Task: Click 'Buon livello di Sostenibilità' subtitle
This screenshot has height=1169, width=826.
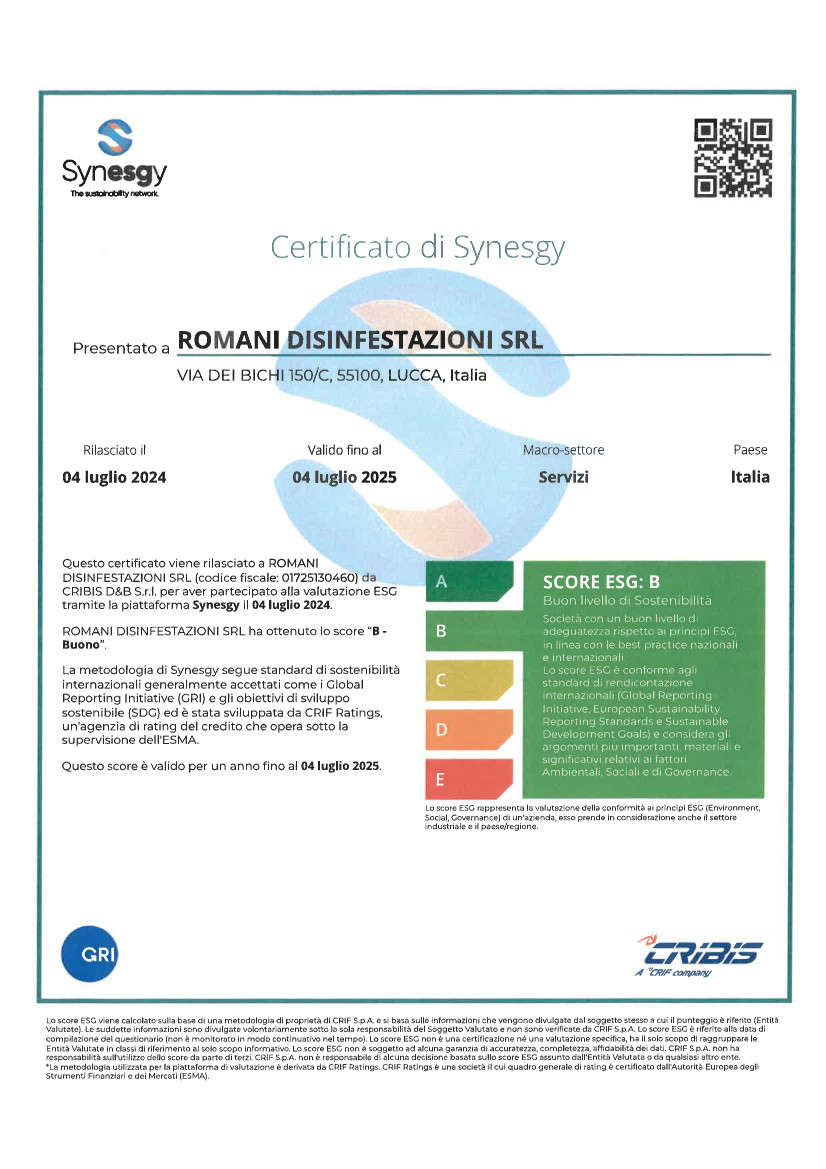Action: click(x=626, y=601)
